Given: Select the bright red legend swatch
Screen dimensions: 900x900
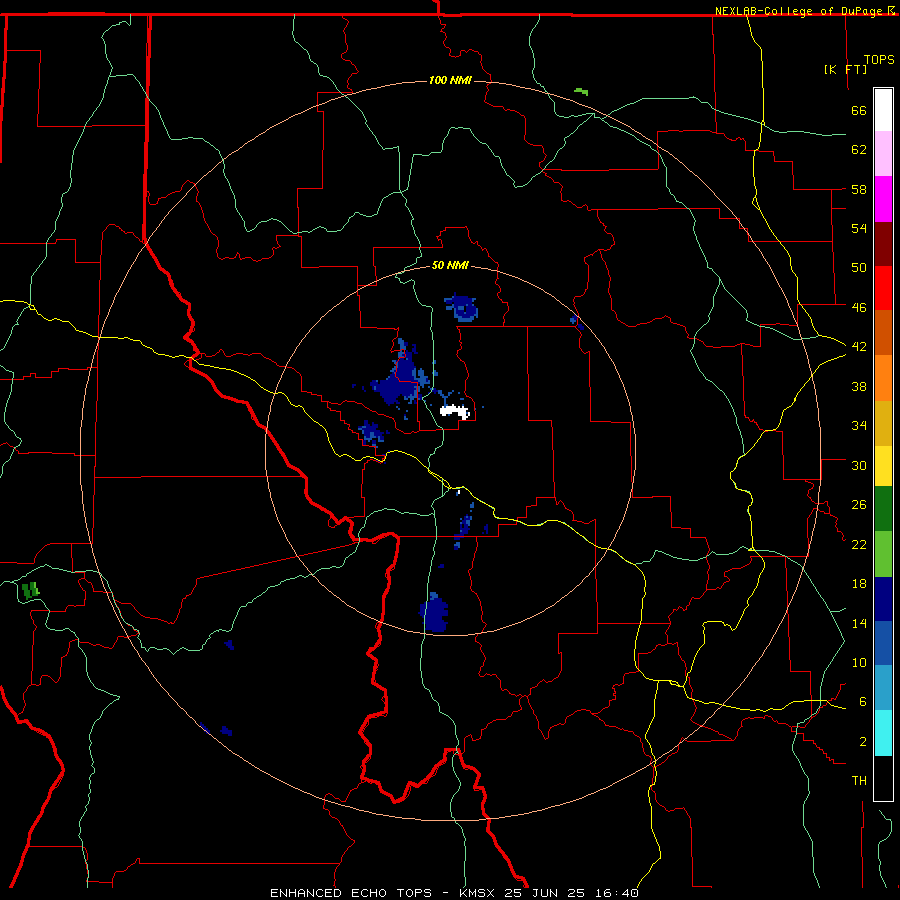Looking at the screenshot, I should pyautogui.click(x=883, y=288).
